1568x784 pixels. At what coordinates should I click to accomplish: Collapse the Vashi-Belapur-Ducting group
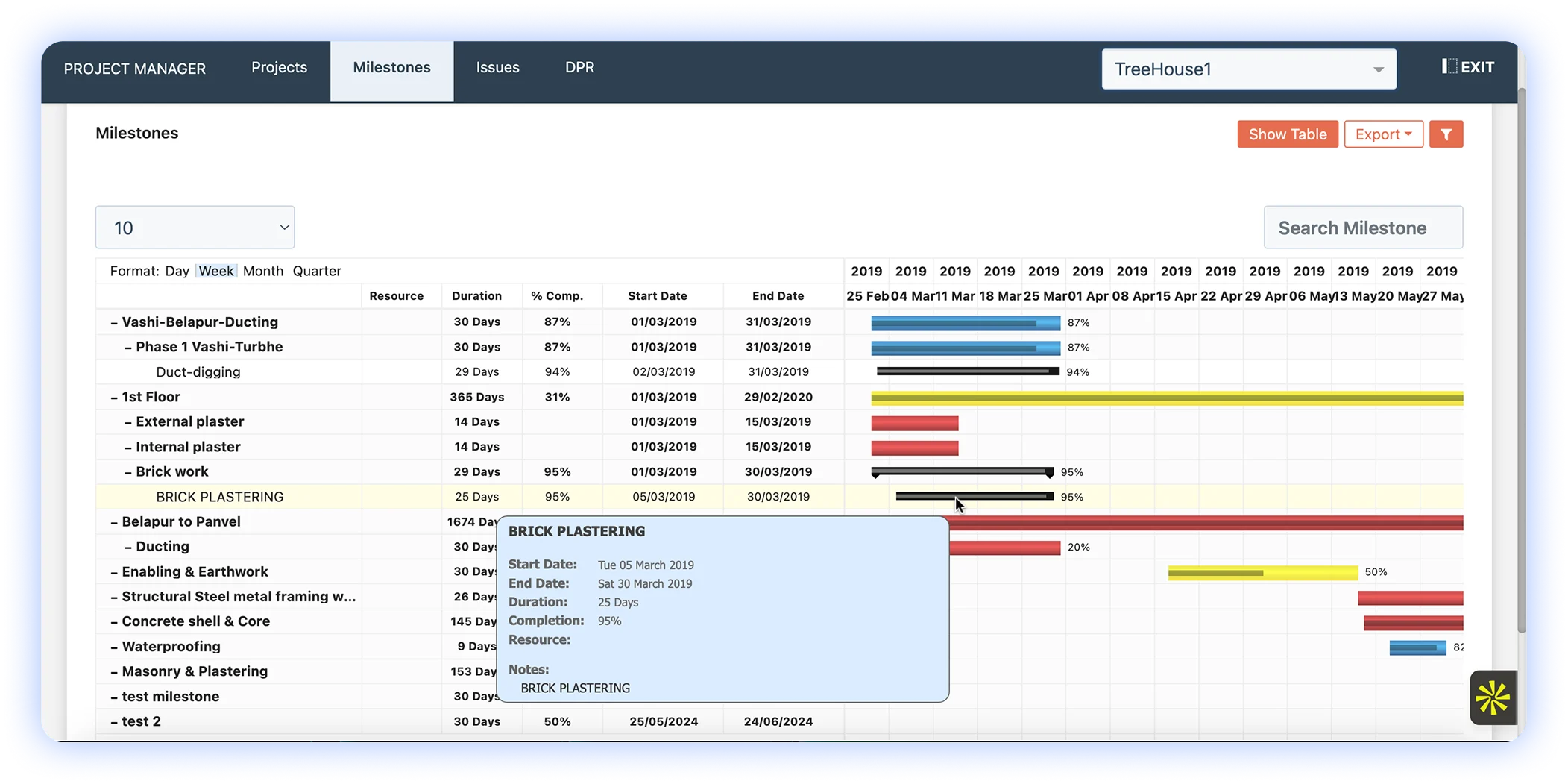[114, 322]
